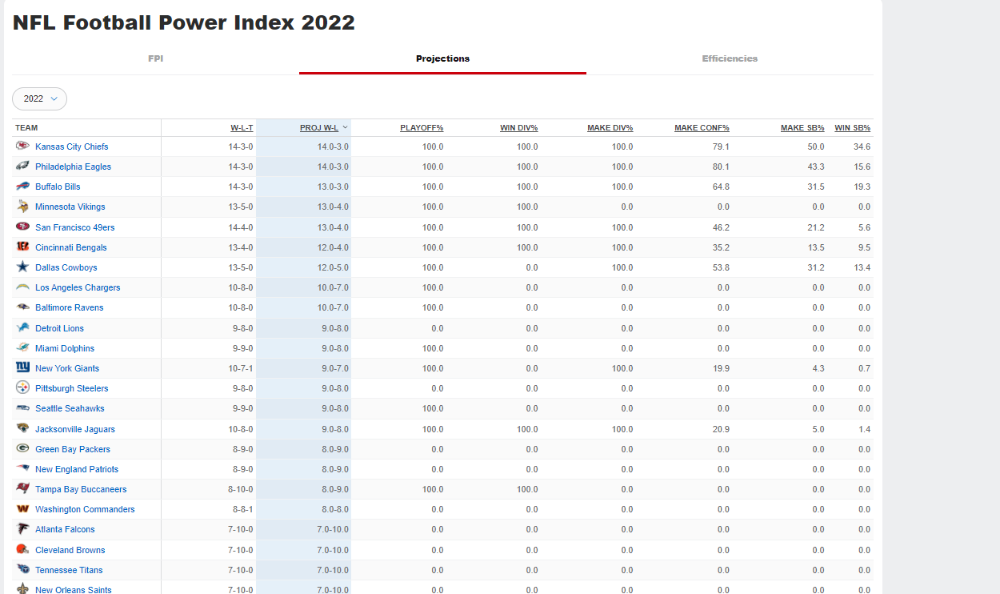Open the Washington Commanders team link
The image size is (1000, 594).
85,509
